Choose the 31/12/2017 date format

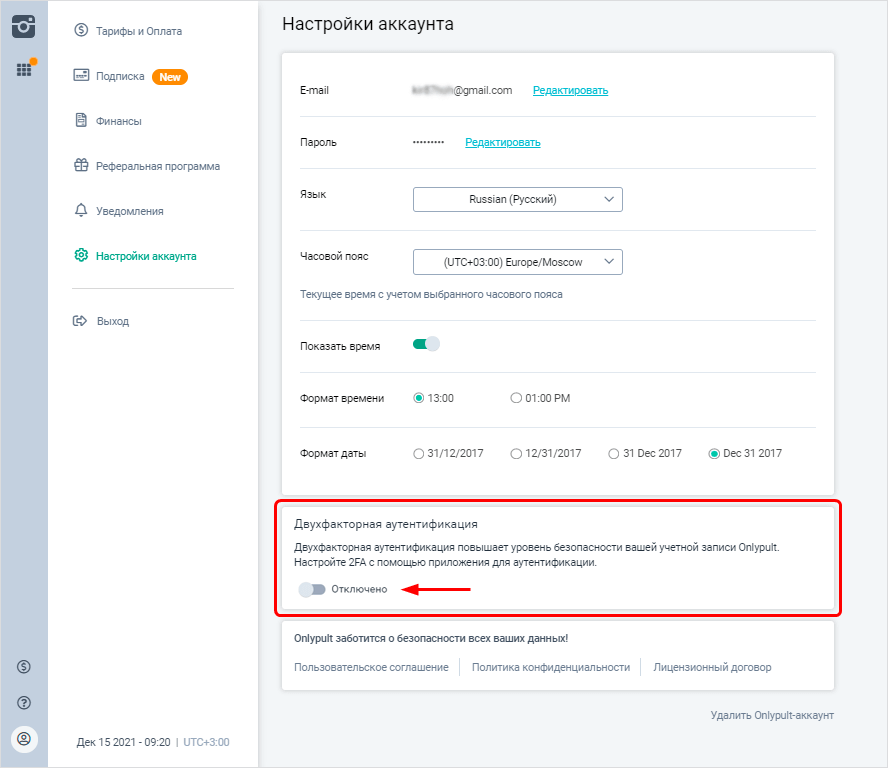(419, 453)
